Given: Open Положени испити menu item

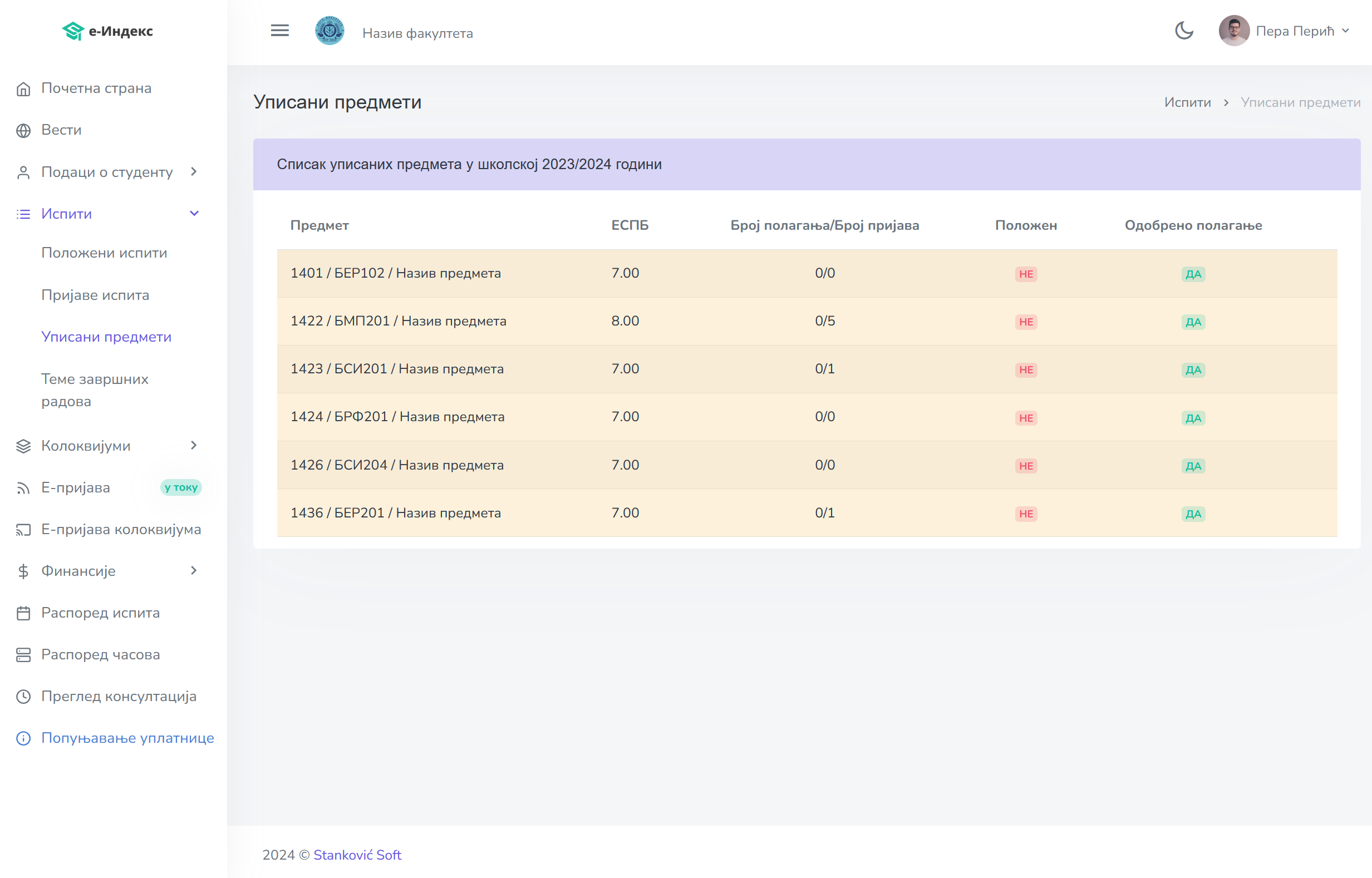Looking at the screenshot, I should (104, 253).
